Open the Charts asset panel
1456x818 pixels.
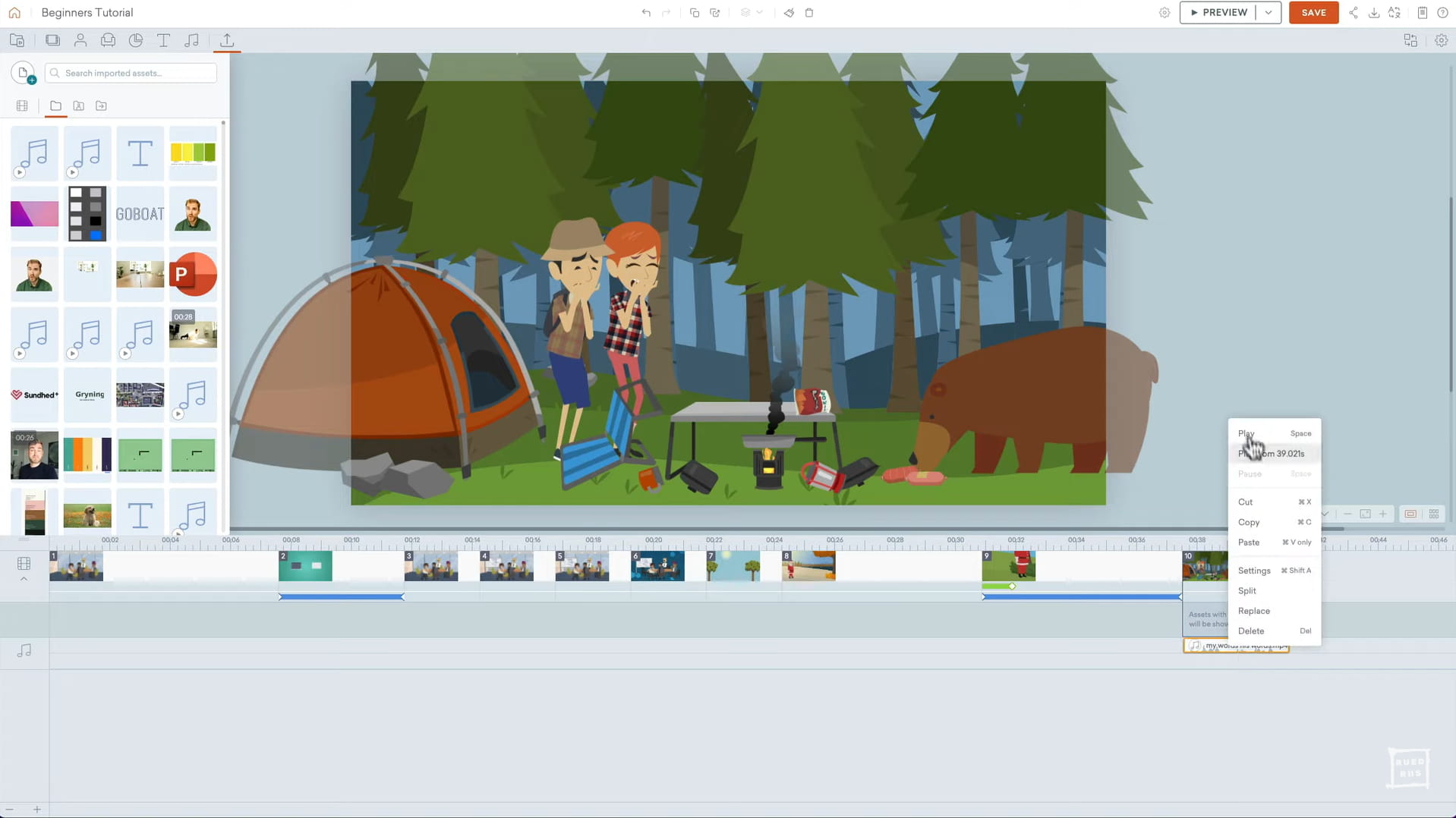click(x=136, y=39)
